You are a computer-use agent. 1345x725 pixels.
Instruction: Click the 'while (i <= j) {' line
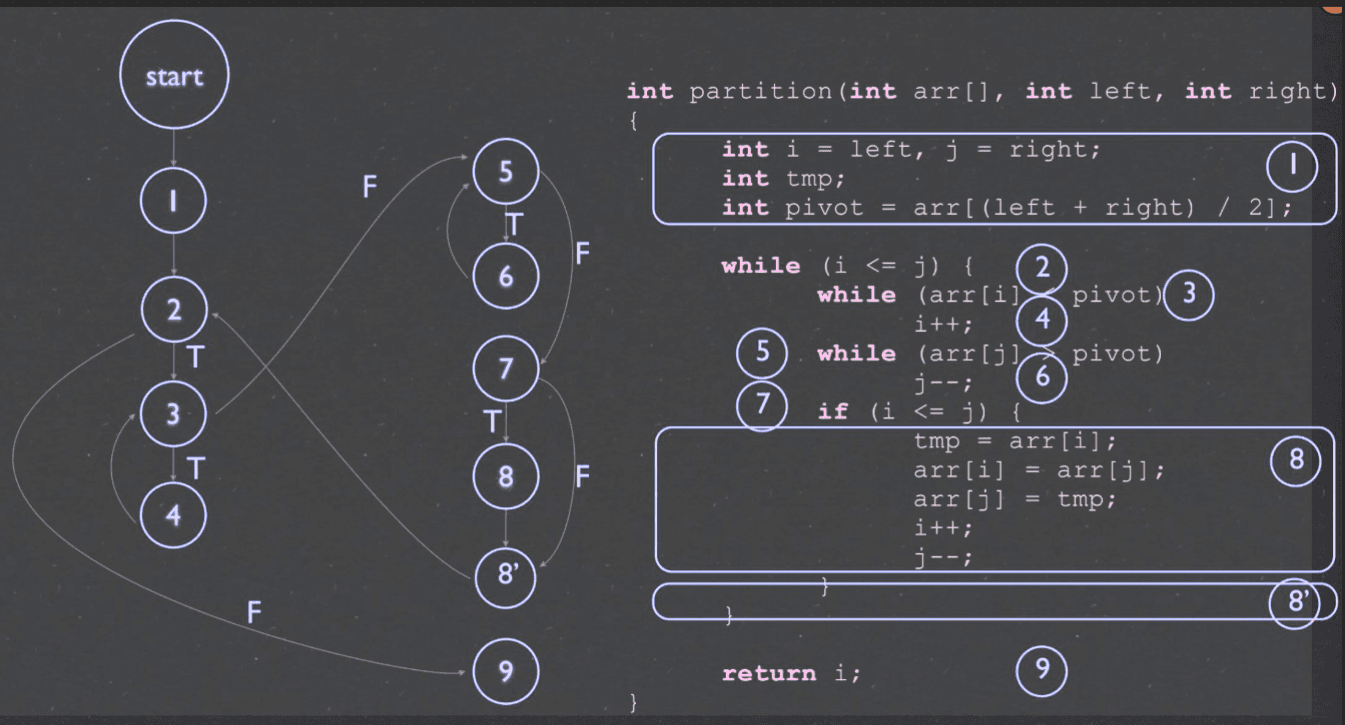tap(848, 267)
